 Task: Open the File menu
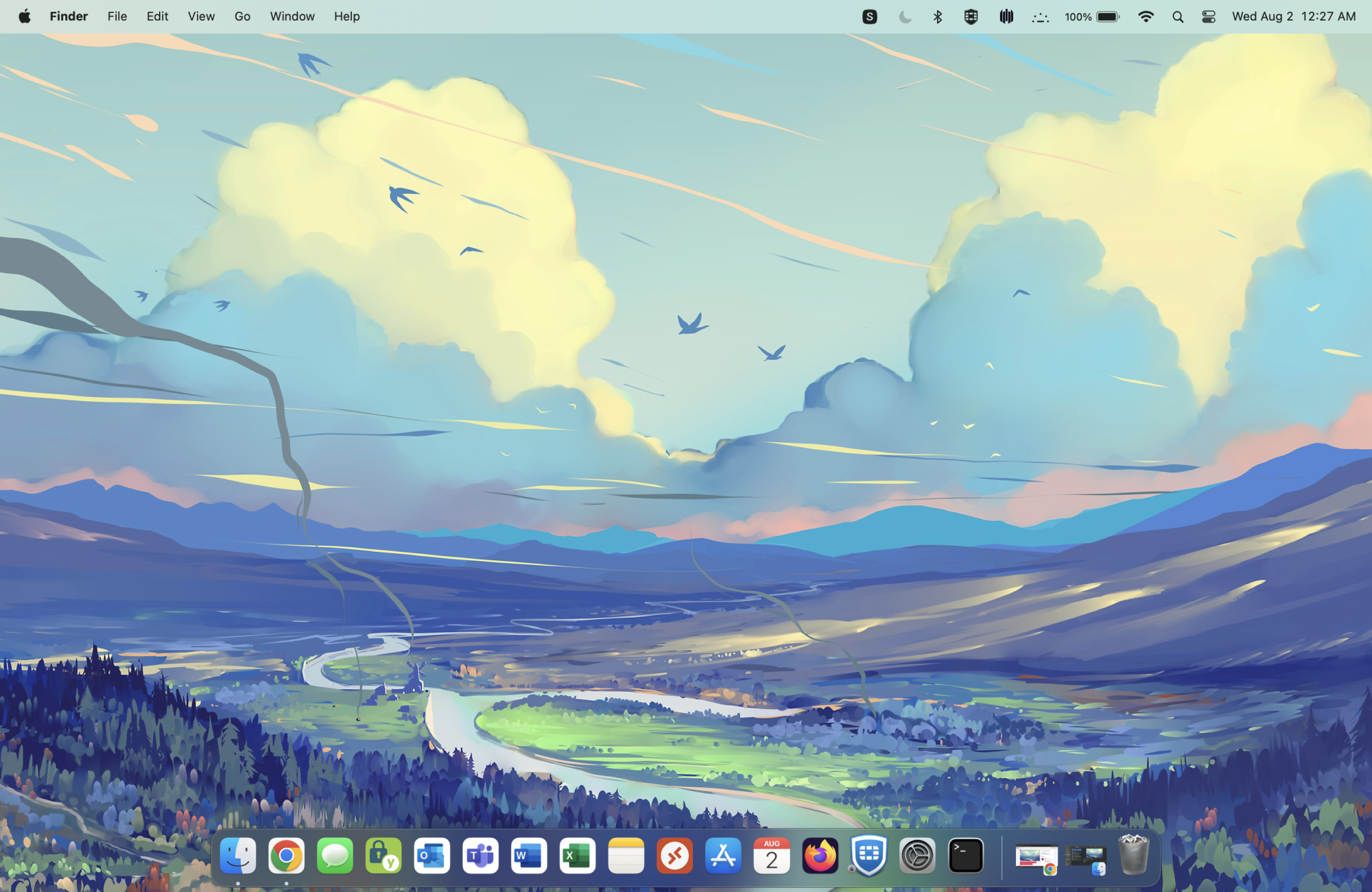click(117, 16)
